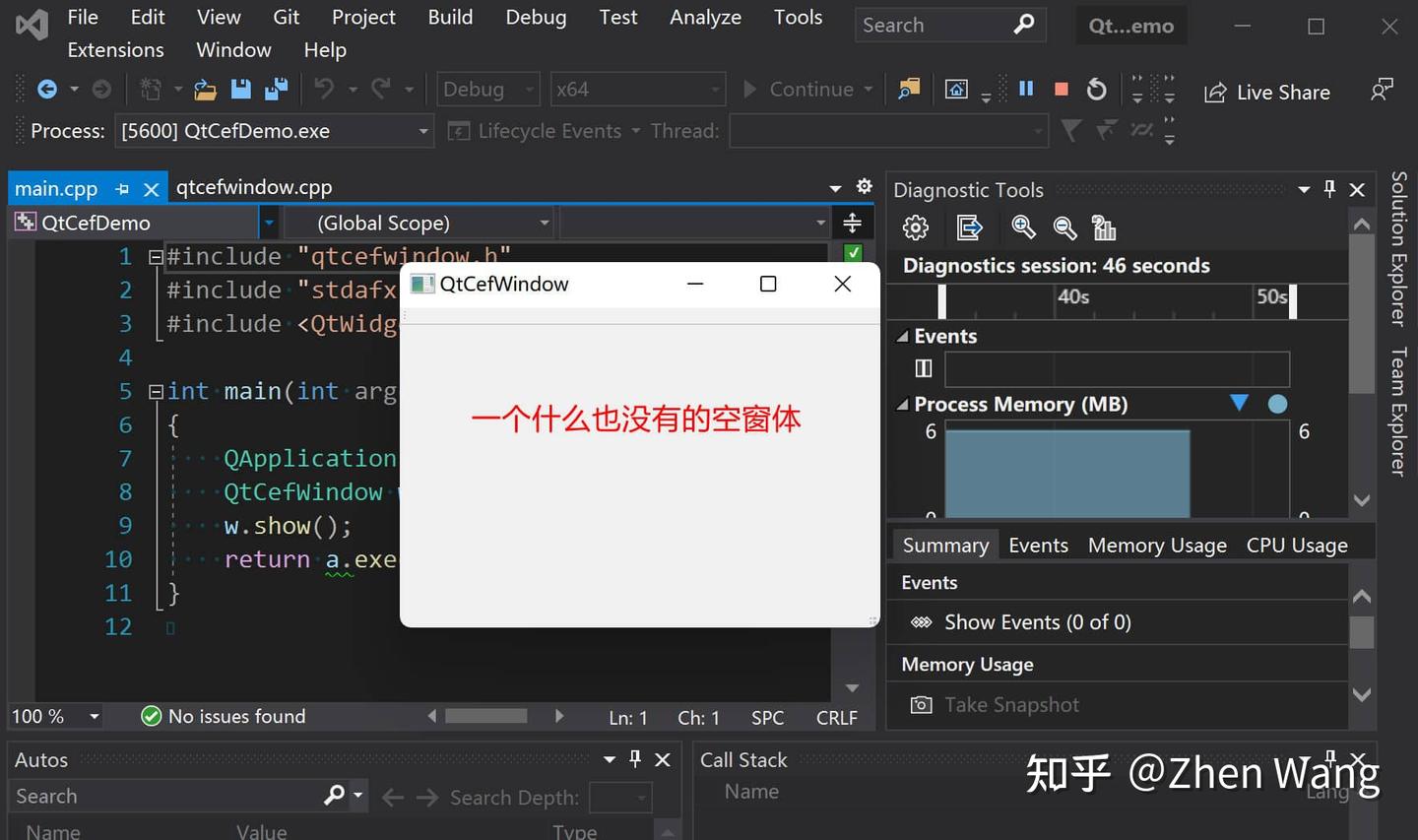Click the Break All pause icon
Screen dimensions: 1418x840
[x=1025, y=89]
